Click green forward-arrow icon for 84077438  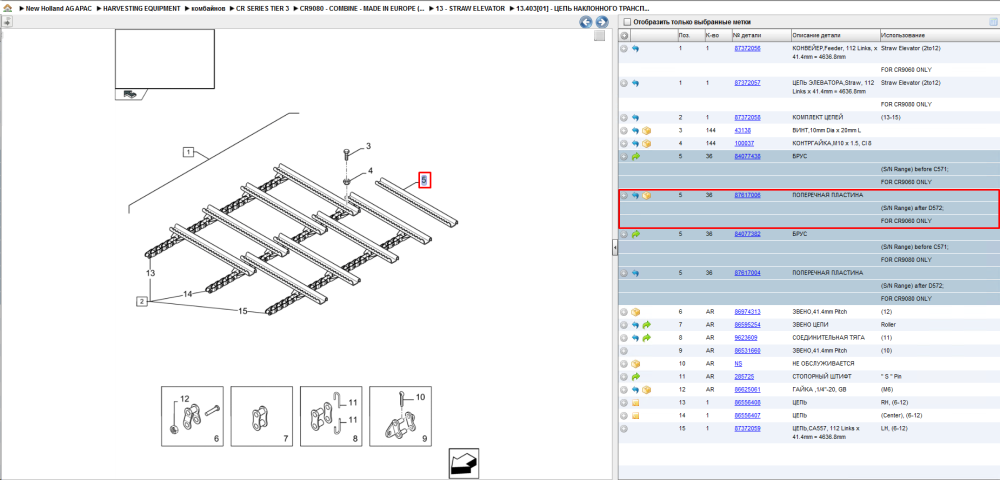coord(635,156)
